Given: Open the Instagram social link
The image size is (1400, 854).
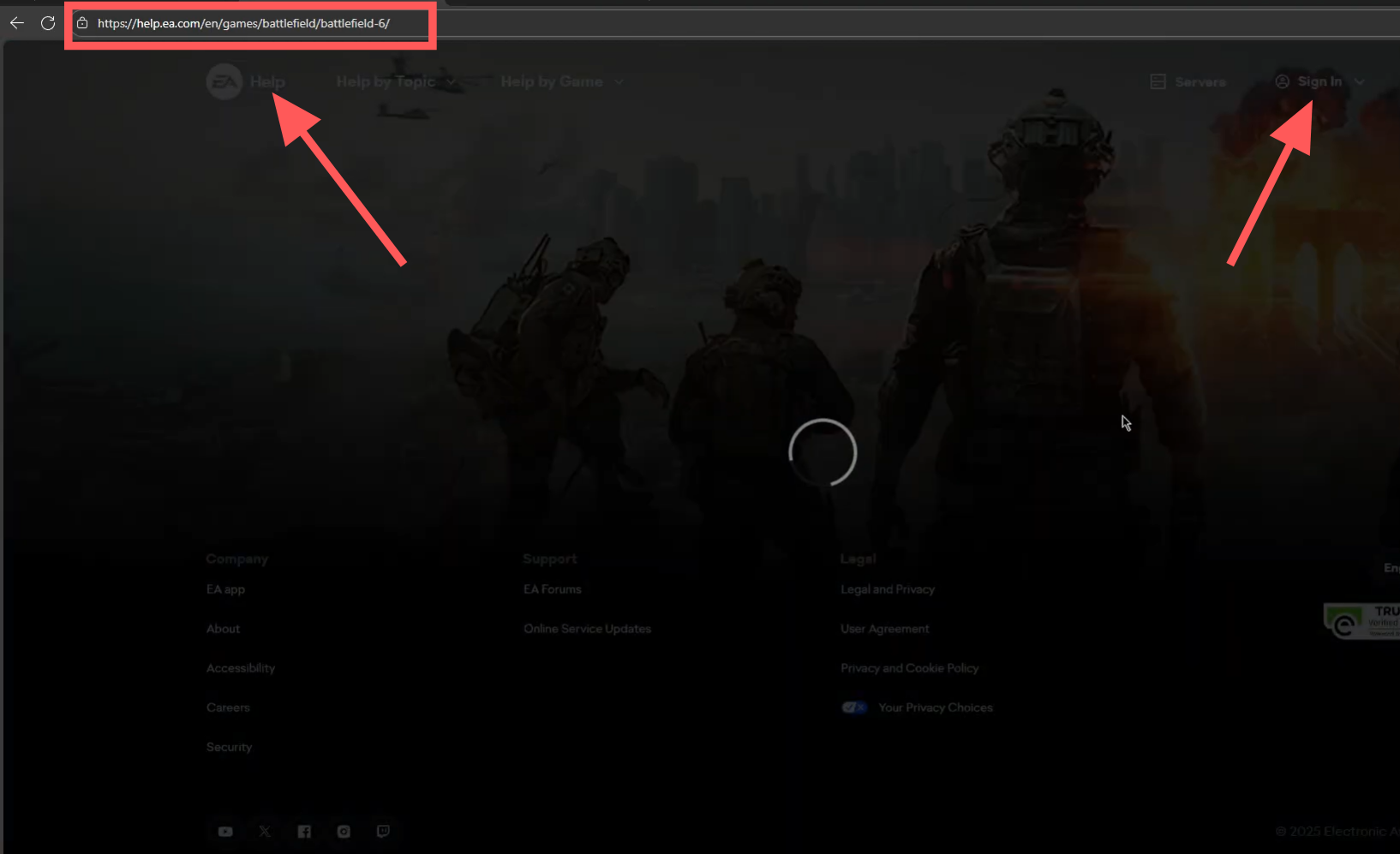Looking at the screenshot, I should click(x=344, y=832).
